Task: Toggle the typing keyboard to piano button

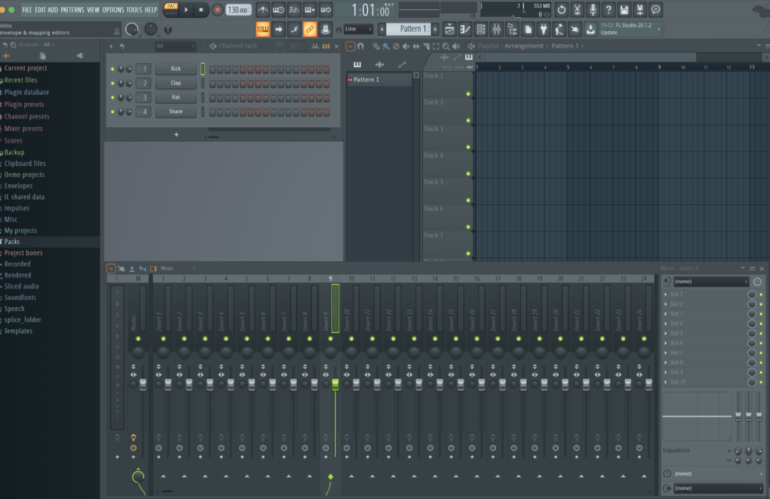Action: (x=263, y=29)
